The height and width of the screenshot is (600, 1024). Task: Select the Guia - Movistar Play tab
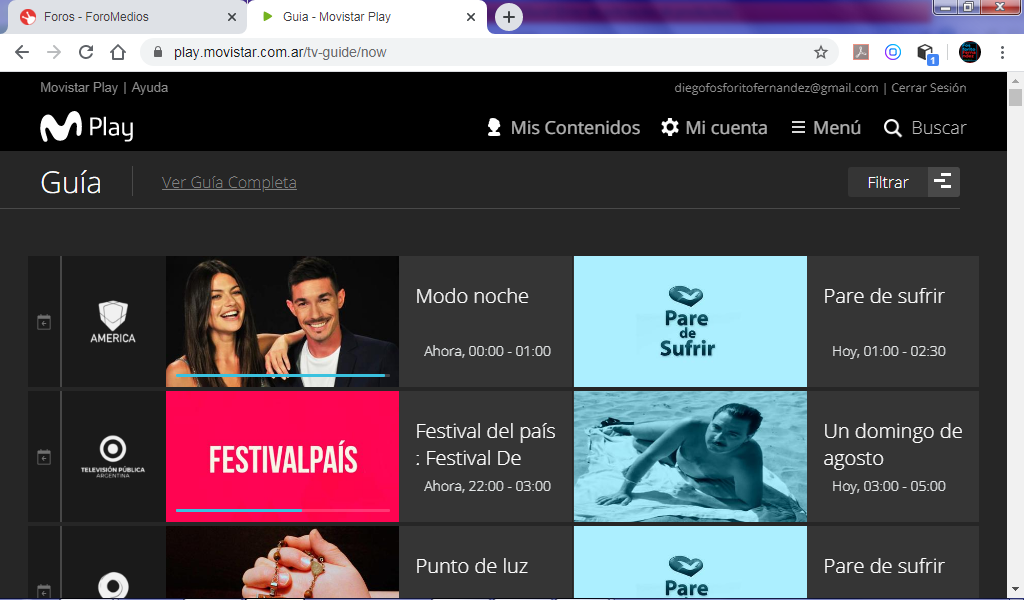[366, 17]
